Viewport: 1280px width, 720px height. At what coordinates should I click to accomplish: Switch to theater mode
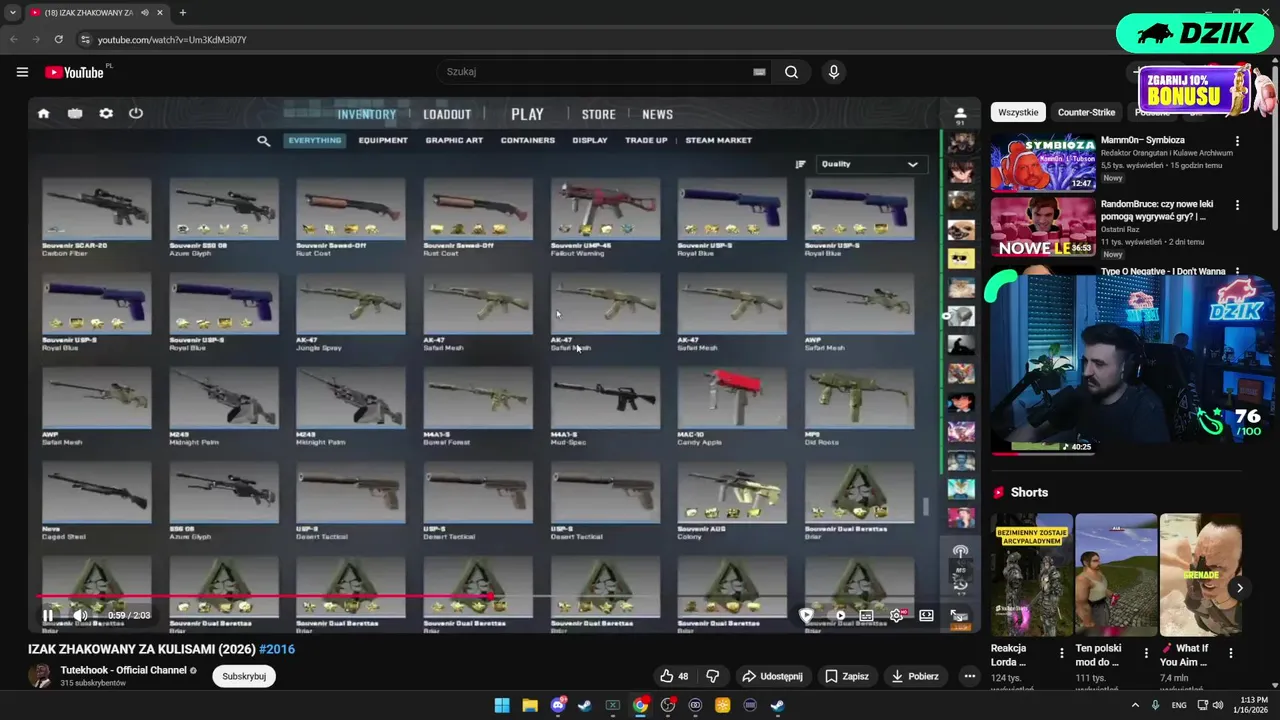point(927,616)
